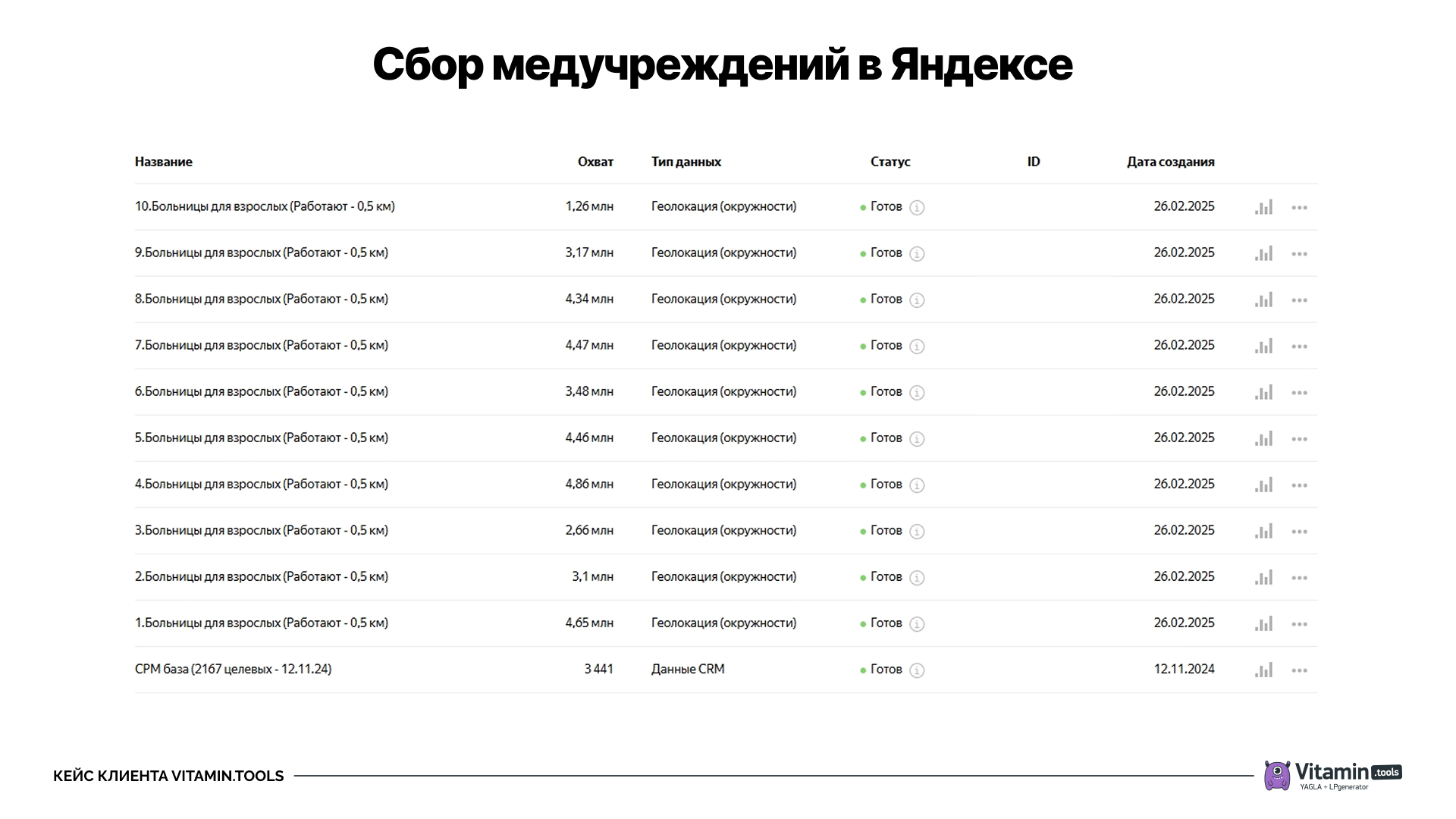Click the Vitamin.tools wordmark at bottom right
1456x819 pixels.
(x=1336, y=770)
